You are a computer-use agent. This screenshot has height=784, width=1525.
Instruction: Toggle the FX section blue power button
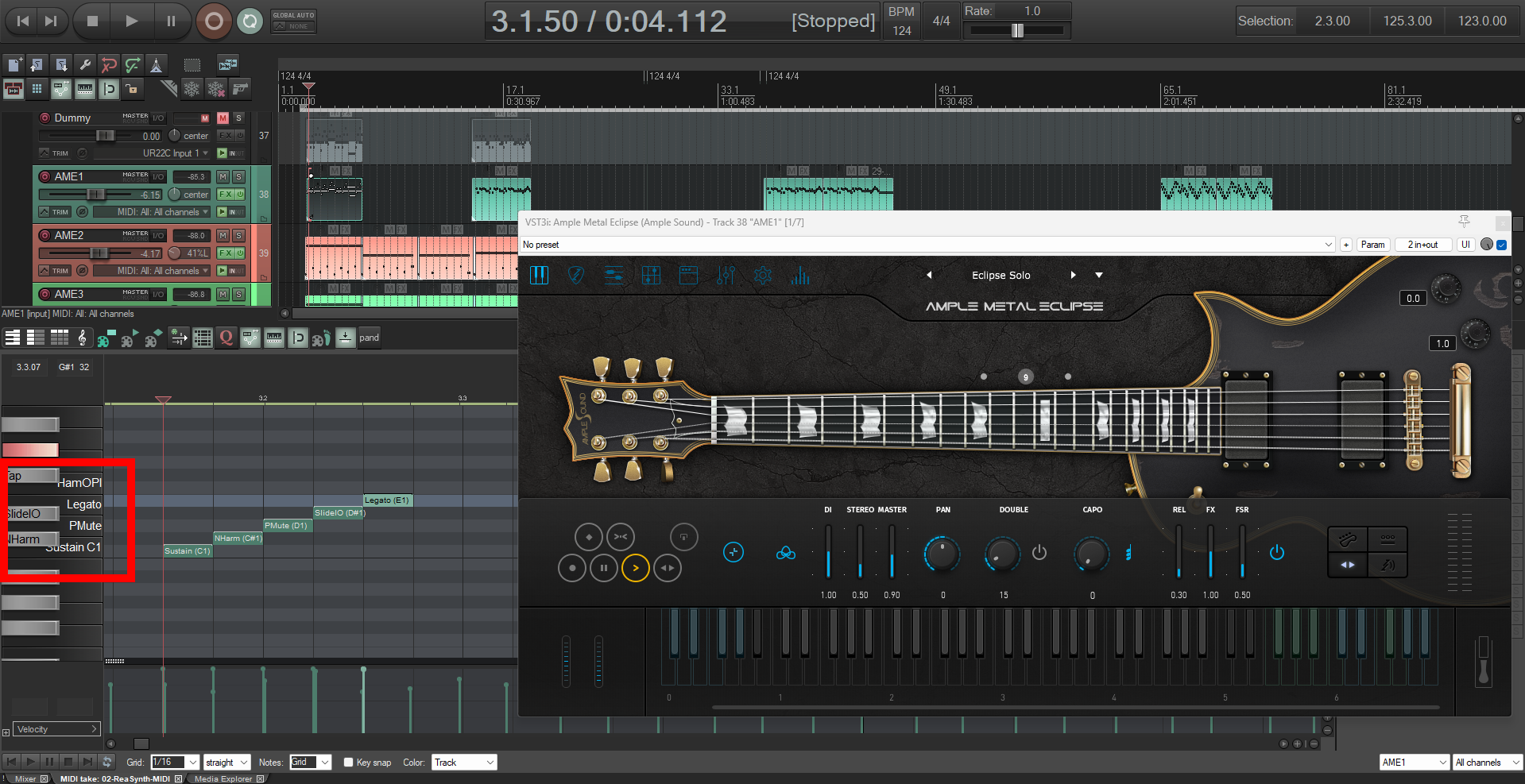pos(1277,552)
